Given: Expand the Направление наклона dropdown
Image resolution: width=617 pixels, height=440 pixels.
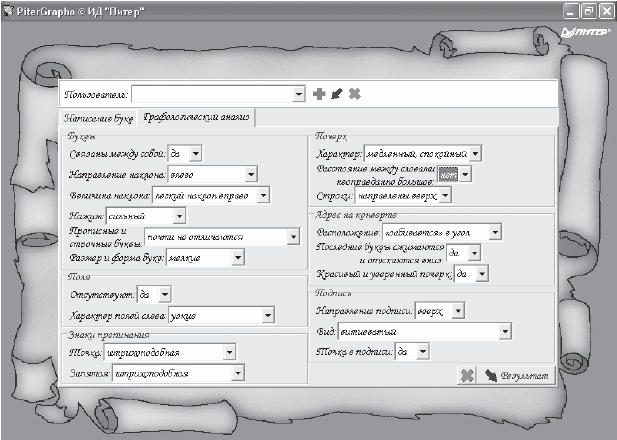Looking at the screenshot, I should [x=251, y=173].
